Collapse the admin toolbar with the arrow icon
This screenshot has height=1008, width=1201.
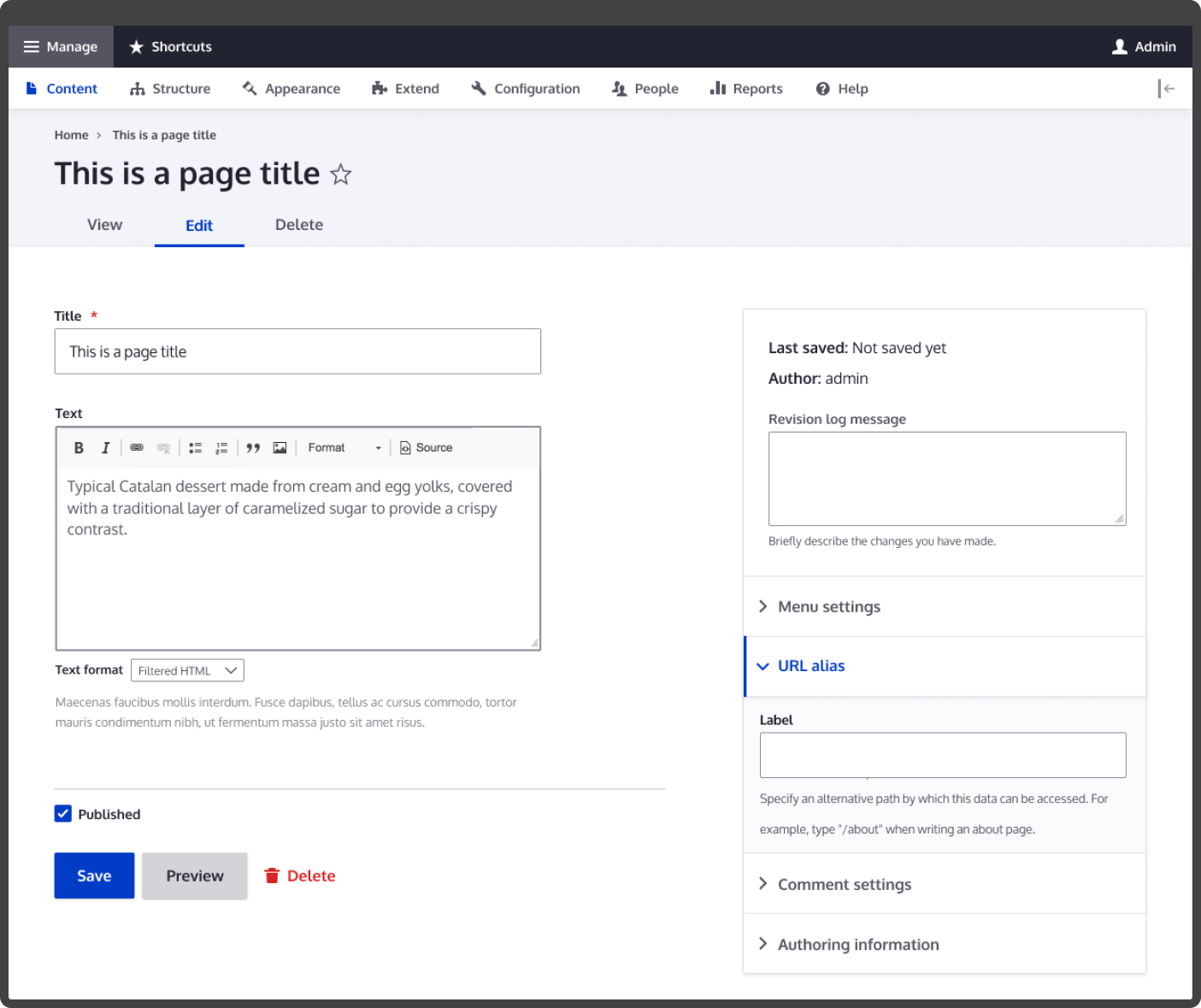click(1166, 89)
